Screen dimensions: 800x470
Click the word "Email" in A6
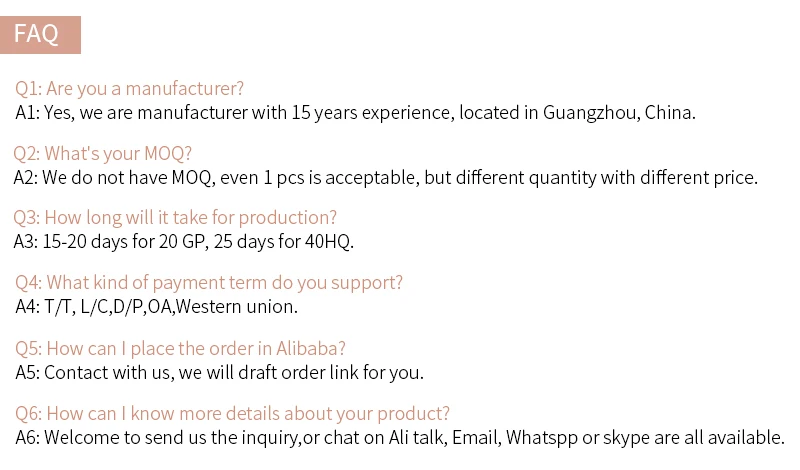pos(475,437)
